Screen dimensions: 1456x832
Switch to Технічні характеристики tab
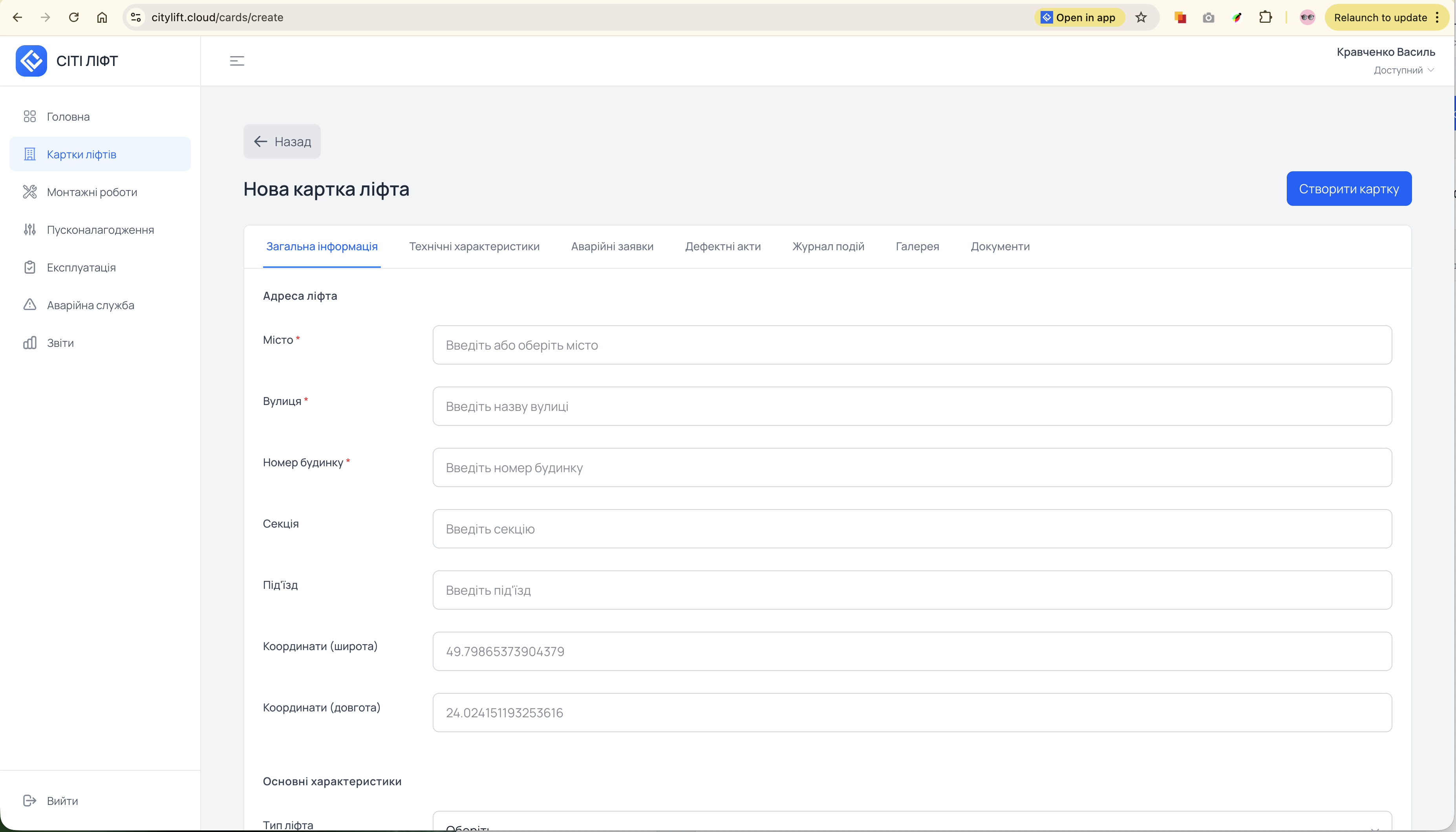pyautogui.click(x=474, y=246)
